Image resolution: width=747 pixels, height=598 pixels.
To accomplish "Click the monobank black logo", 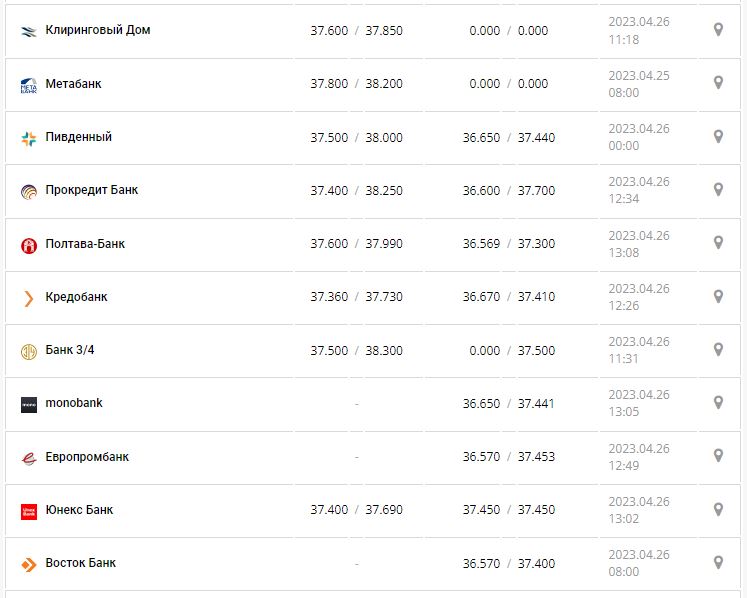I will (28, 404).
